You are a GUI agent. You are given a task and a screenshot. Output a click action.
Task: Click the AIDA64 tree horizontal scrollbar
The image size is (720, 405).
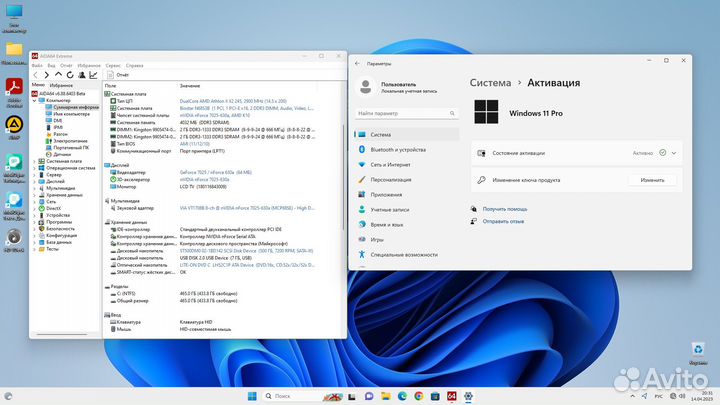click(x=62, y=334)
